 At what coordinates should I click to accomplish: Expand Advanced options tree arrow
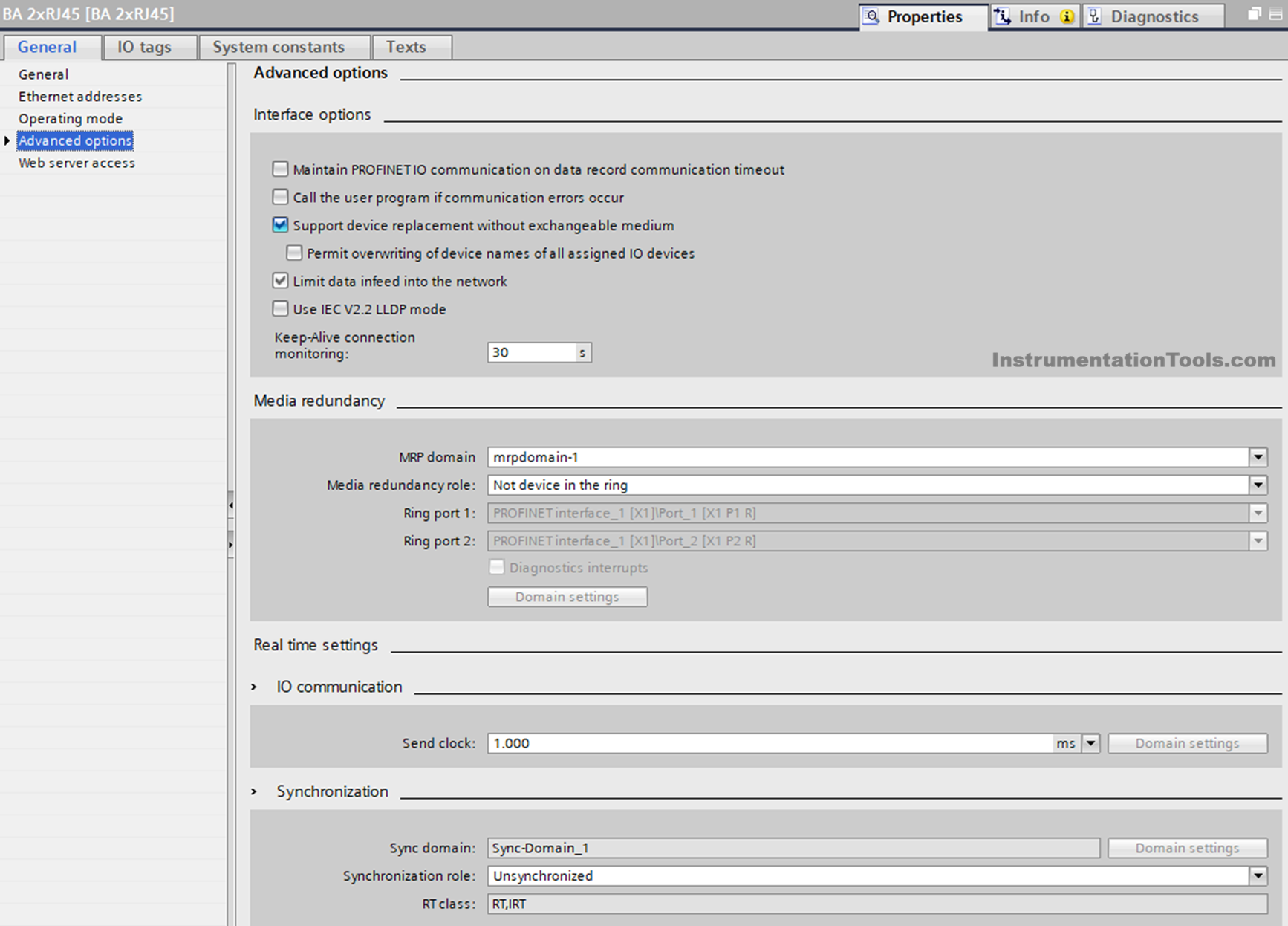click(x=7, y=140)
